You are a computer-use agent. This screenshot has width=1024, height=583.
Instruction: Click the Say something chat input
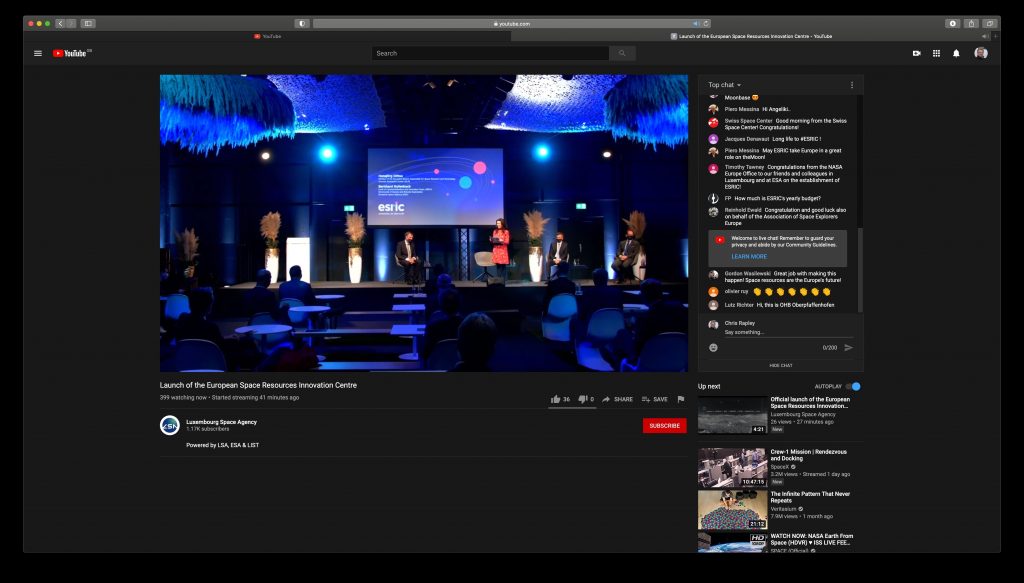(788, 332)
